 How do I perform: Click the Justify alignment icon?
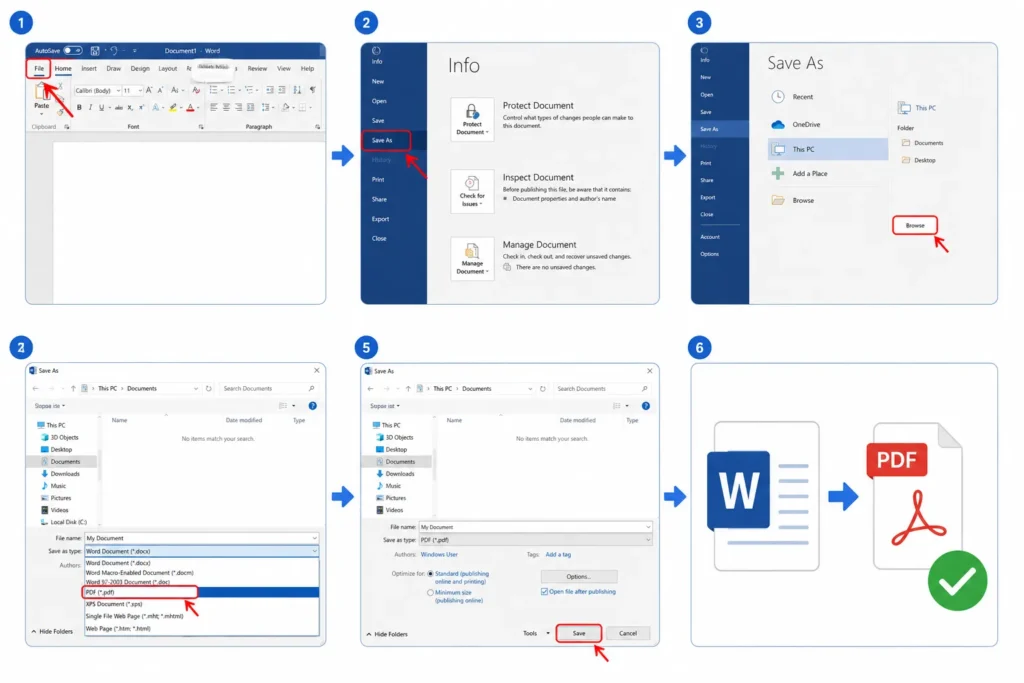pos(250,107)
